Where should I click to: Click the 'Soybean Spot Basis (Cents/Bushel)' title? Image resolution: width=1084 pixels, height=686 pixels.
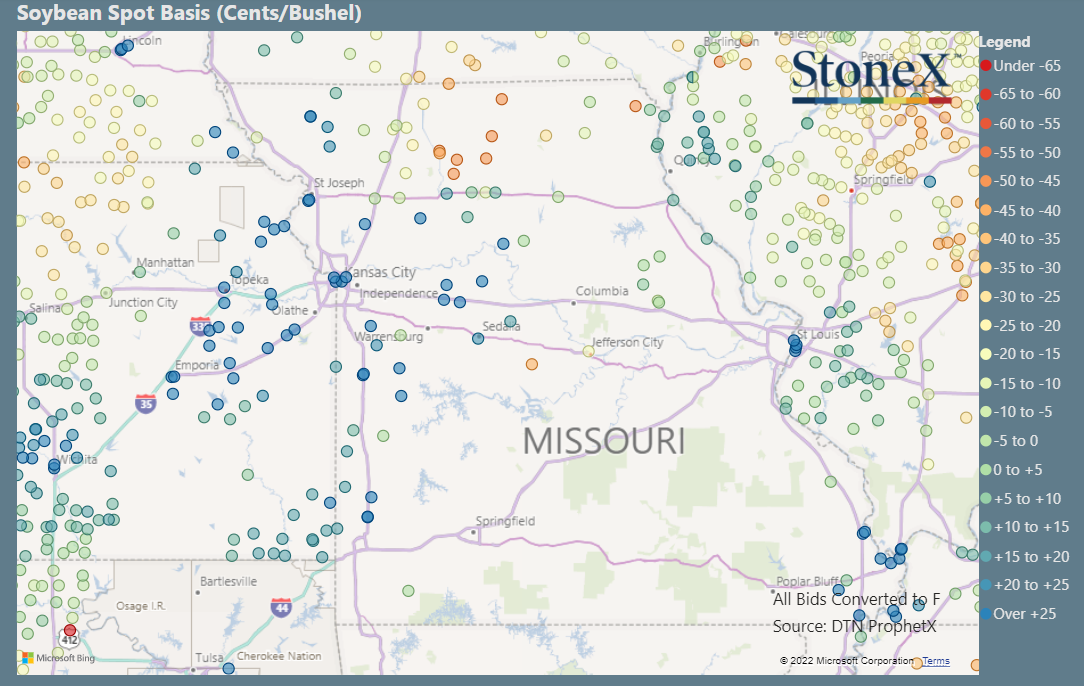pyautogui.click(x=189, y=13)
